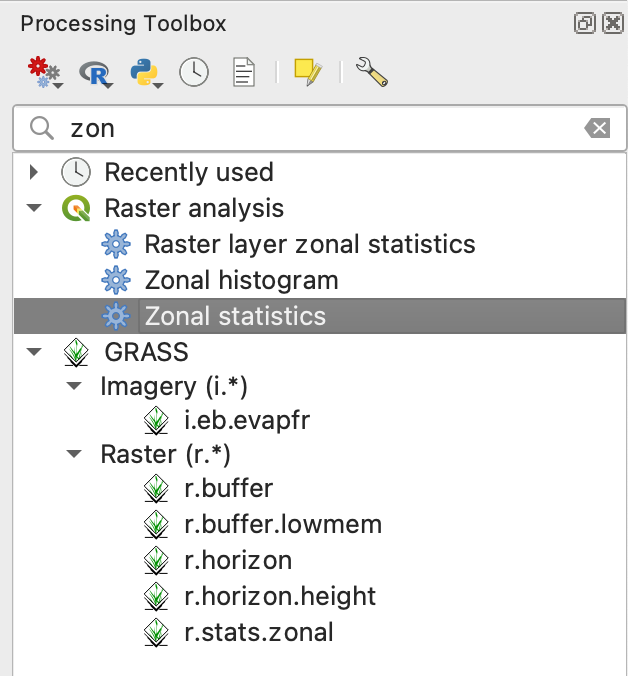Float the Processing Toolbox panel
Image resolution: width=628 pixels, height=676 pixels.
point(585,23)
